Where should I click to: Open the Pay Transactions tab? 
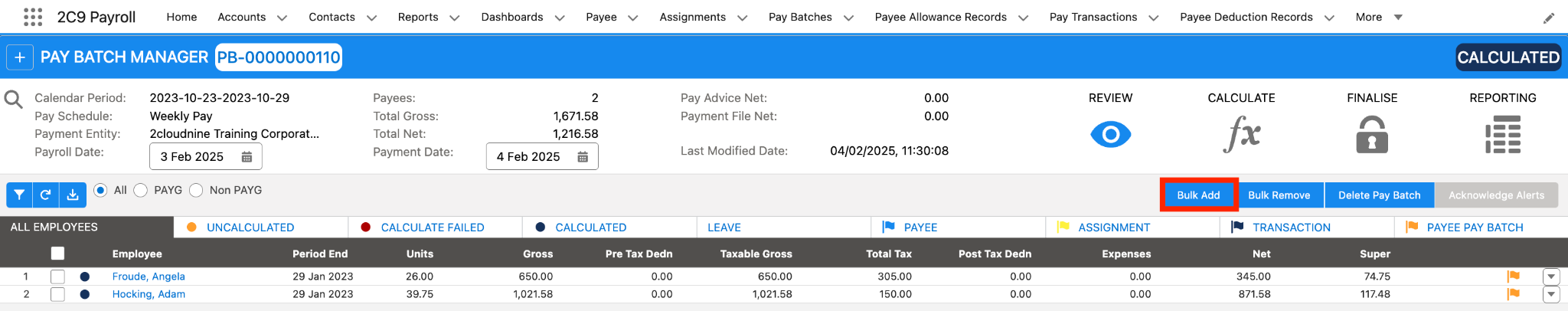[1093, 17]
